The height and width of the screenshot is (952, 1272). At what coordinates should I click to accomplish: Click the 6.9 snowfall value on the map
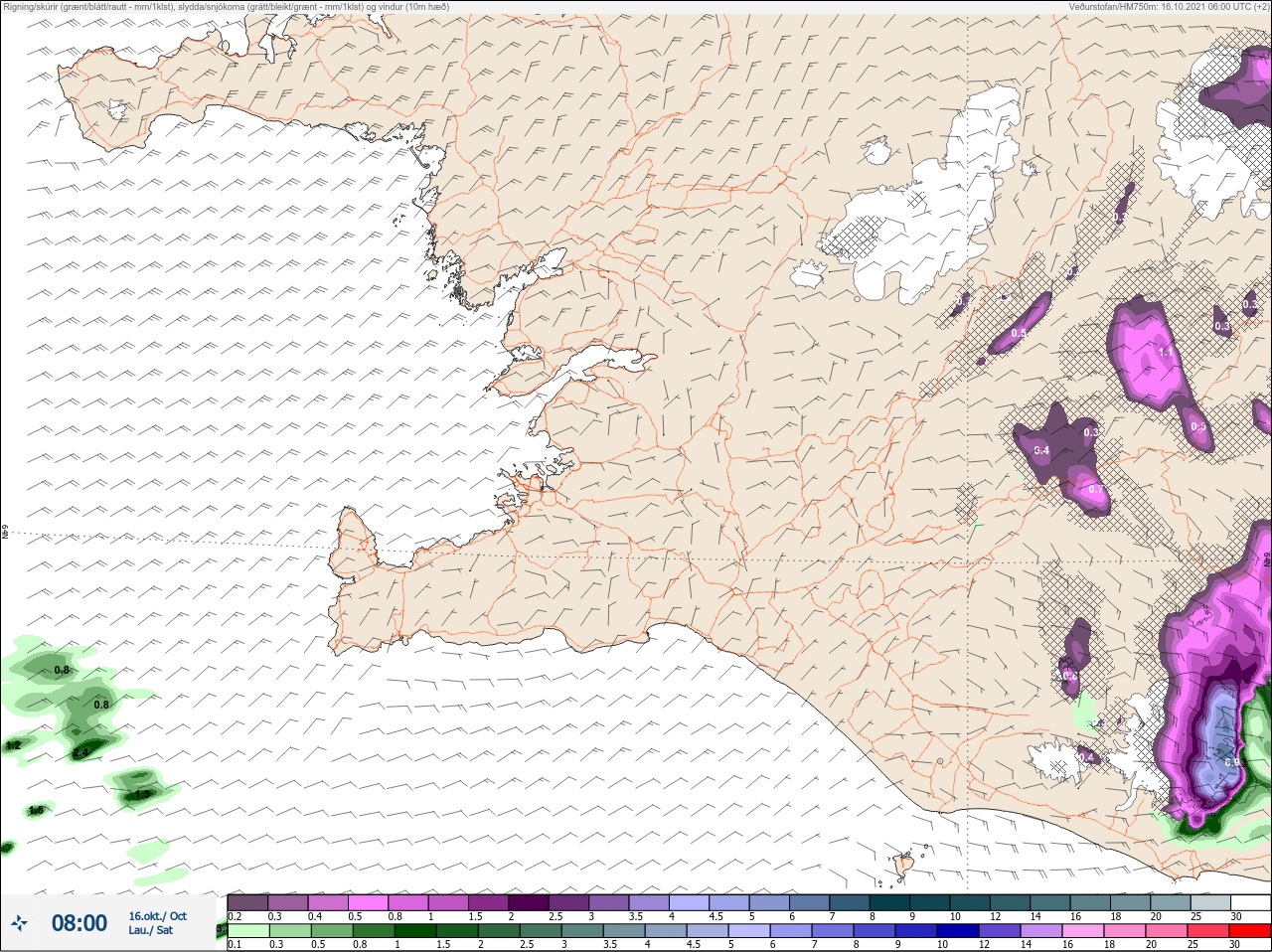1231,762
